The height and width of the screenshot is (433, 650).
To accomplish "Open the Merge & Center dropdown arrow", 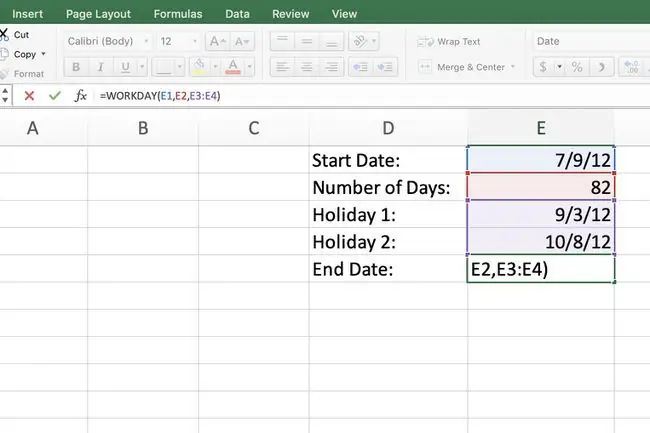I will click(513, 67).
